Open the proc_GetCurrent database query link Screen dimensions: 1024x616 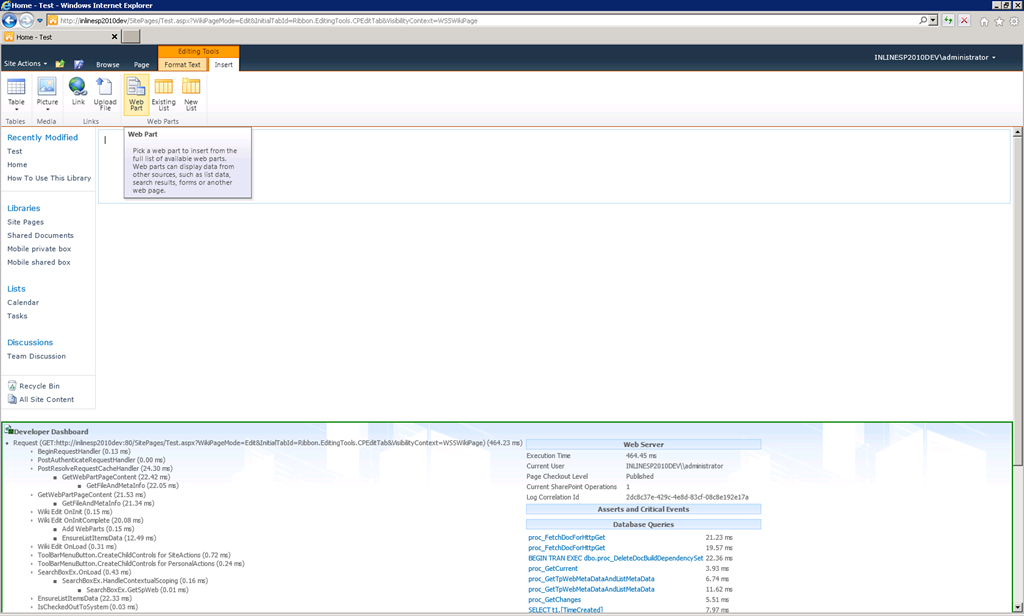point(552,568)
